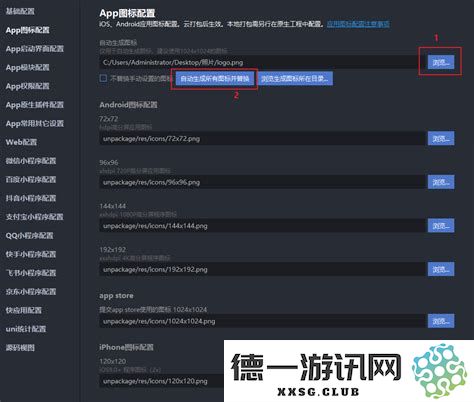Open the 应用图标配置注意事项 link
Screen dimensions: 474x402
(358, 24)
